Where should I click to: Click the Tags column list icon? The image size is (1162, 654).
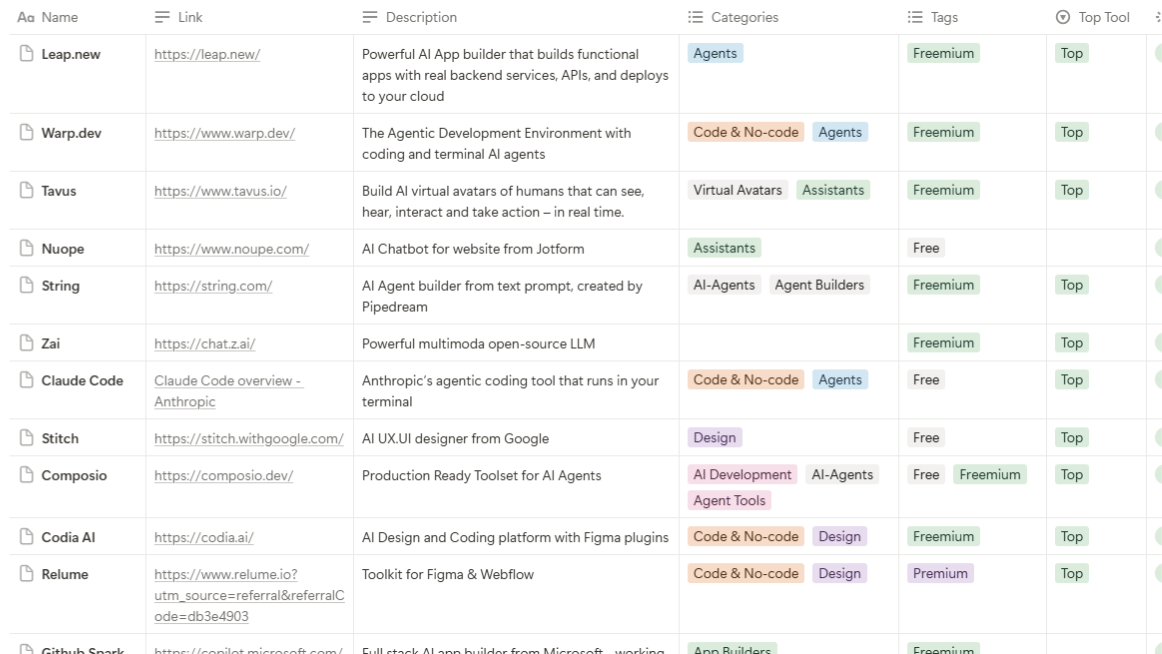(915, 17)
